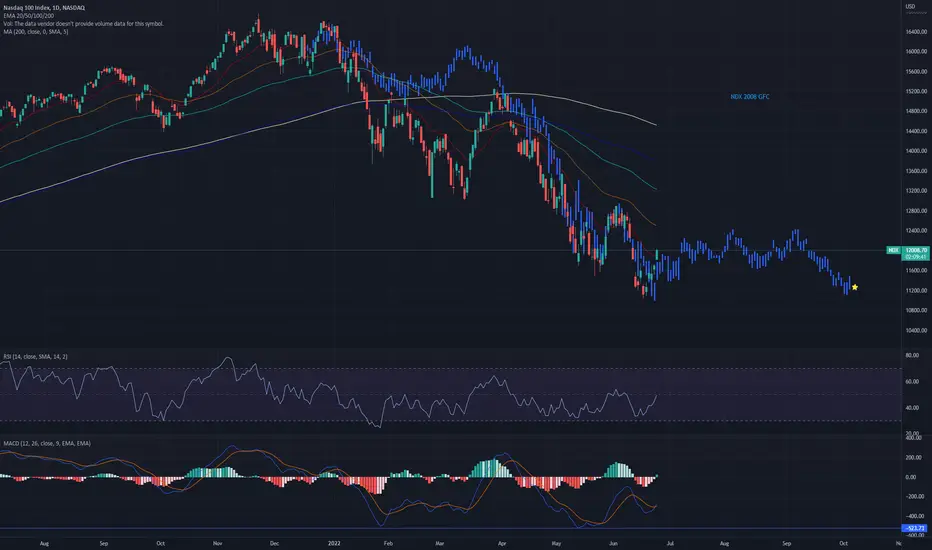Click the 'Apr' label on the time axis

point(502,543)
